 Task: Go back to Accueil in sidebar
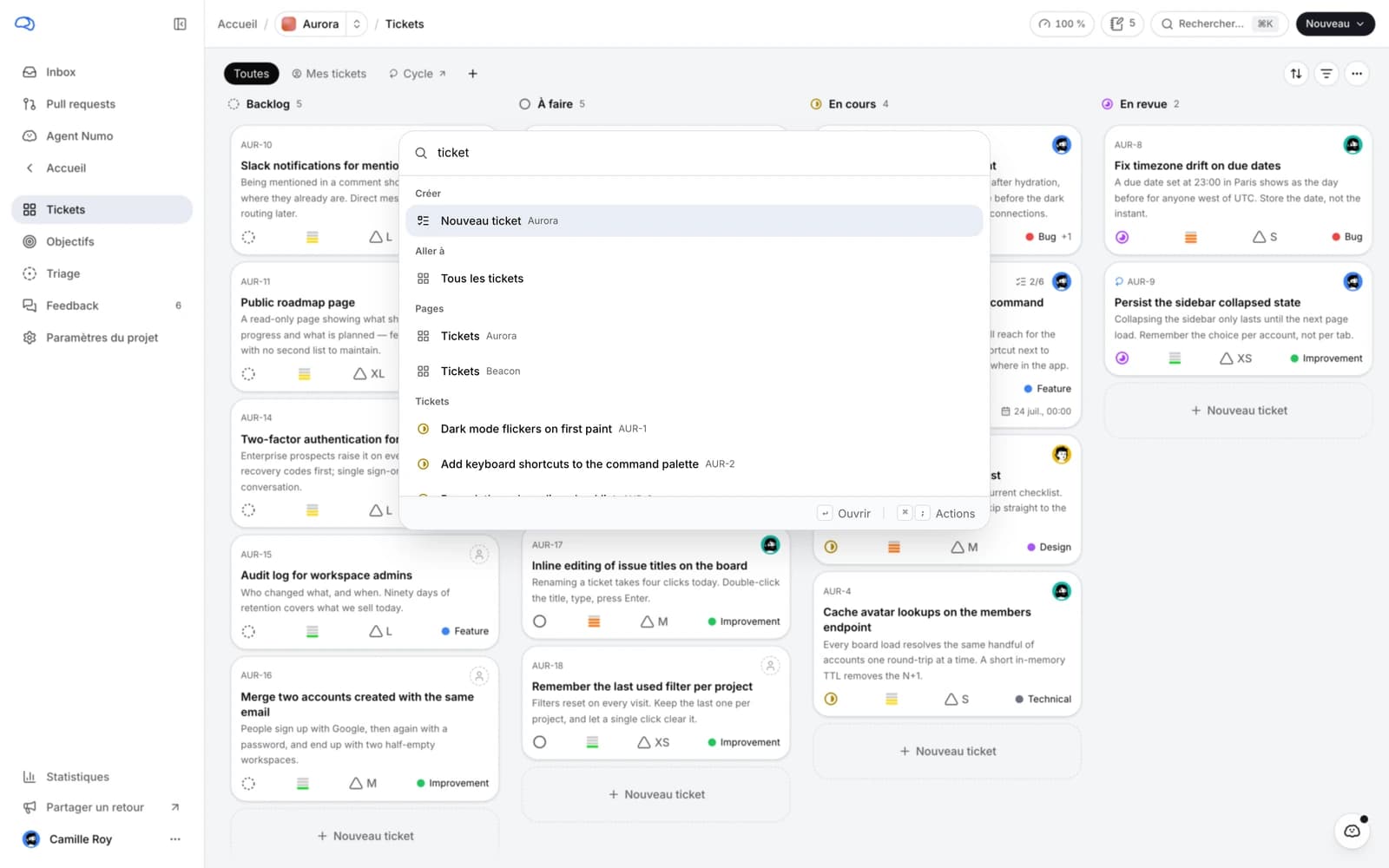click(x=102, y=168)
